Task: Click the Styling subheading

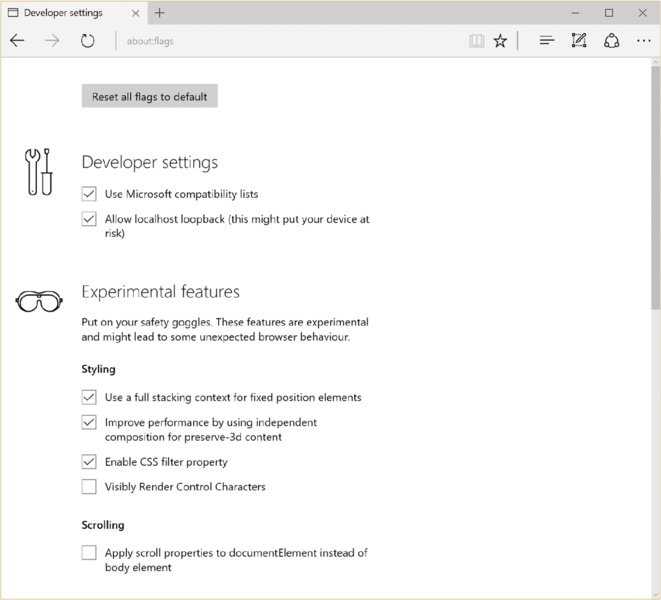Action: (x=98, y=369)
